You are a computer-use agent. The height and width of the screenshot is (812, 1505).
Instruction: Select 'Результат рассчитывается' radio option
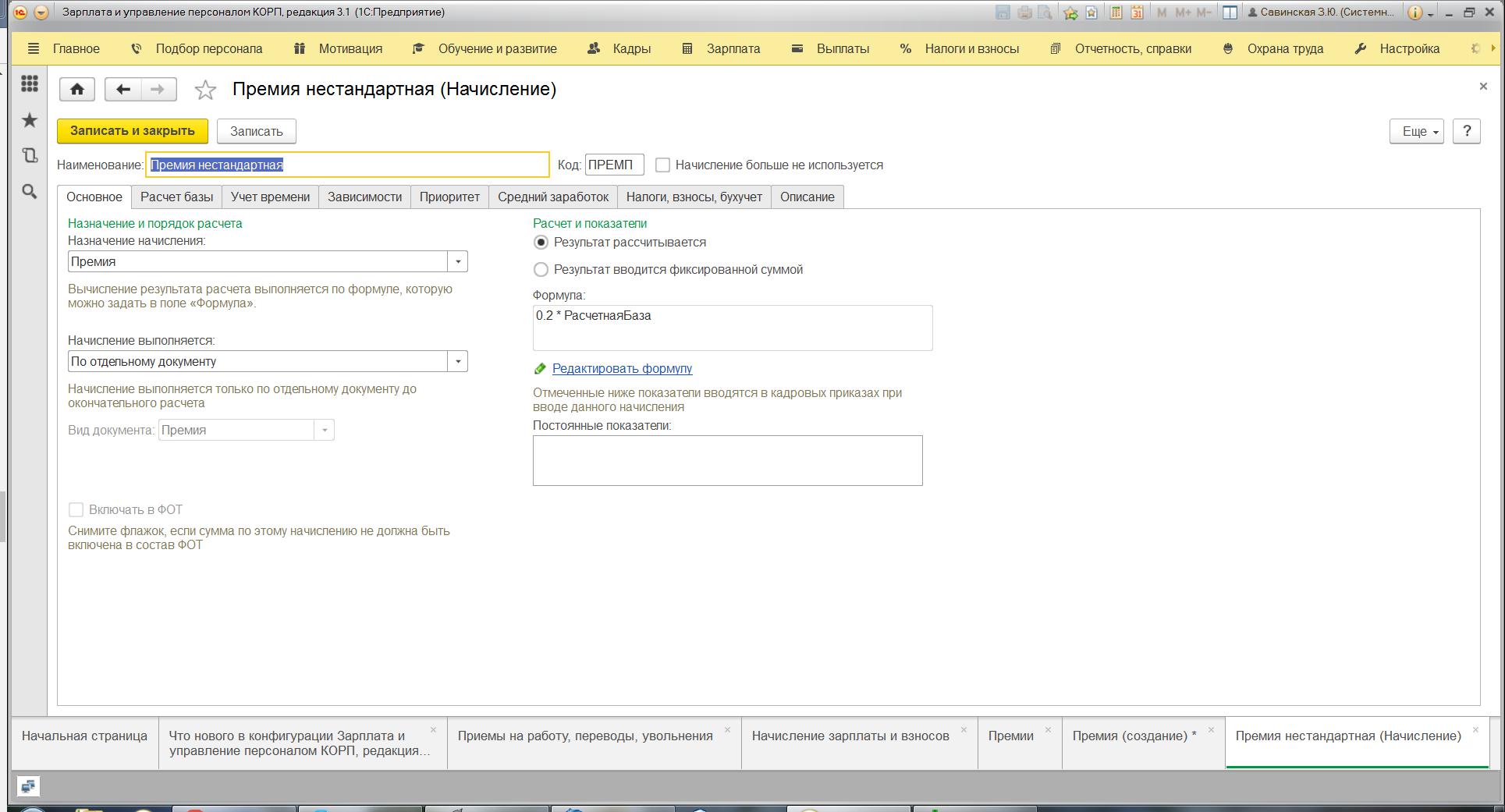pos(541,243)
